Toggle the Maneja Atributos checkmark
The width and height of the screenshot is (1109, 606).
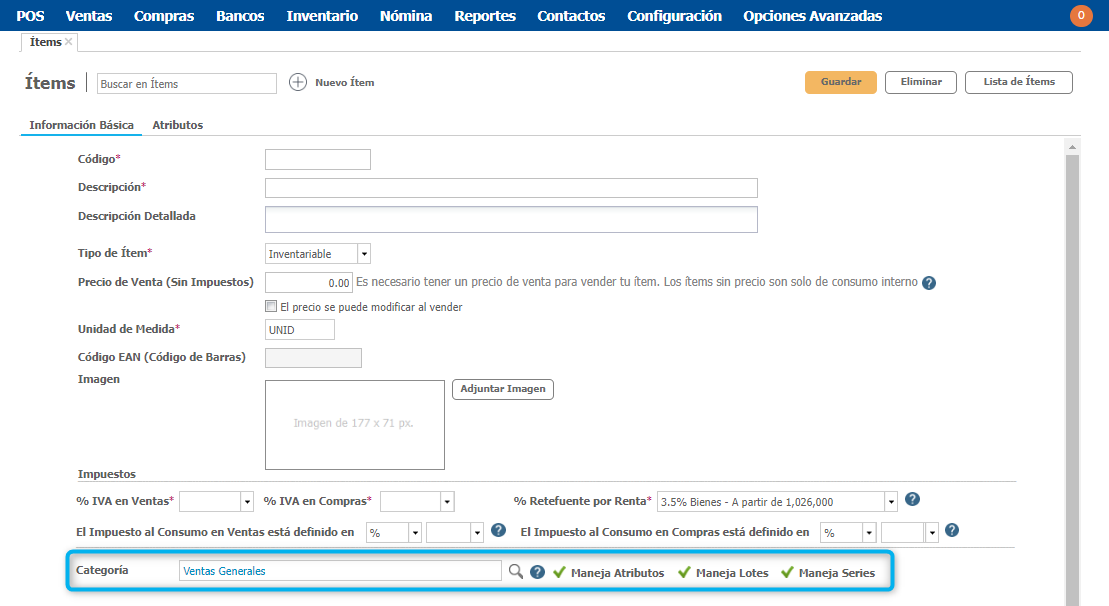560,573
